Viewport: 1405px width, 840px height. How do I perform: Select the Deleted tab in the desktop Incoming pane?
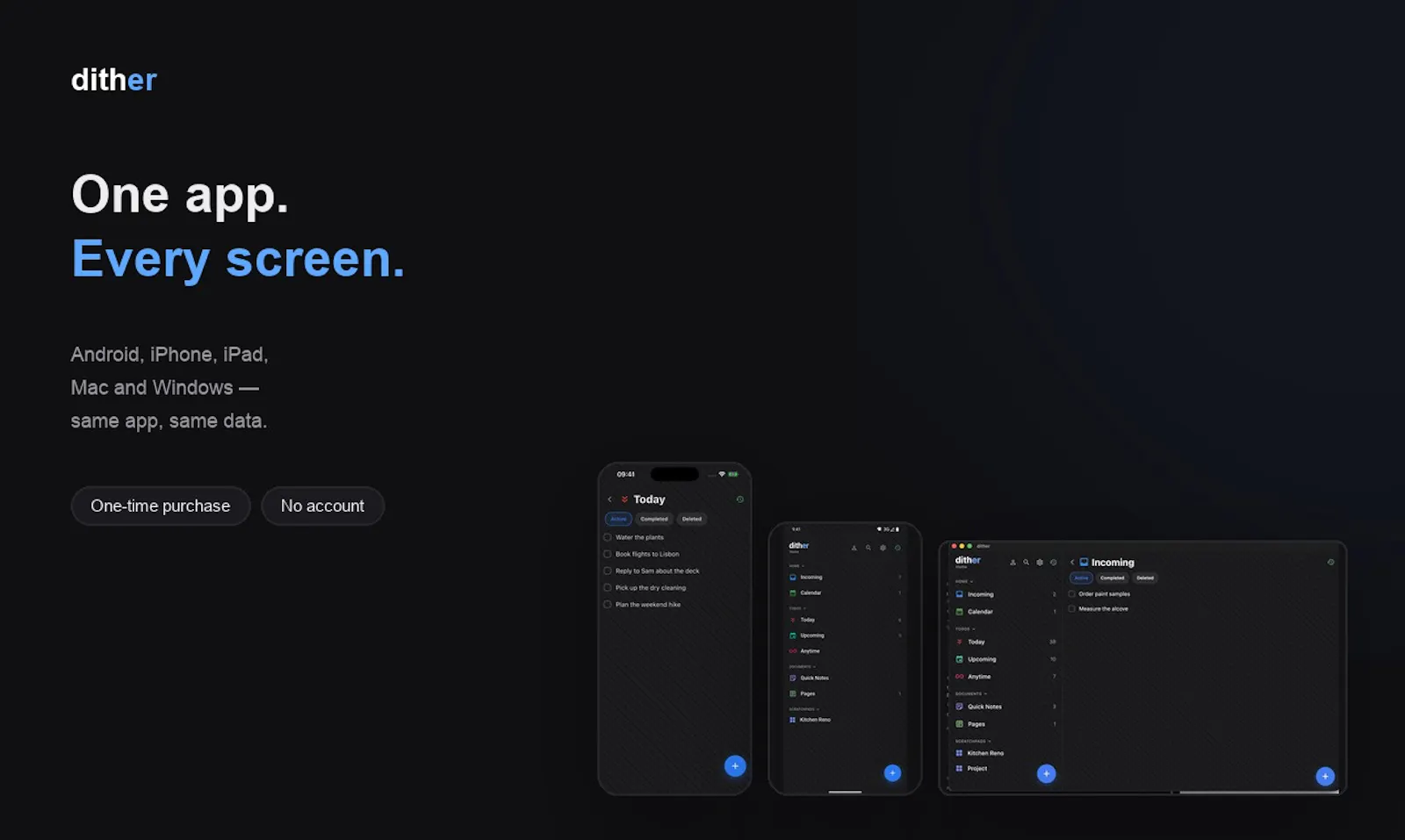1145,578
